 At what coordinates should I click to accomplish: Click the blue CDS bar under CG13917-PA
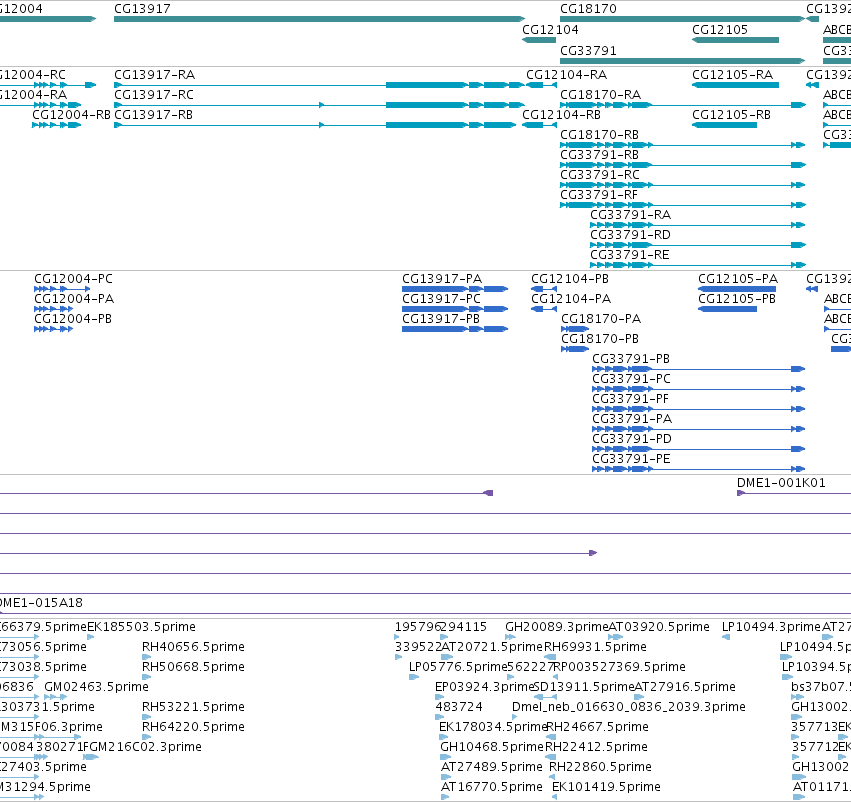tap(455, 289)
